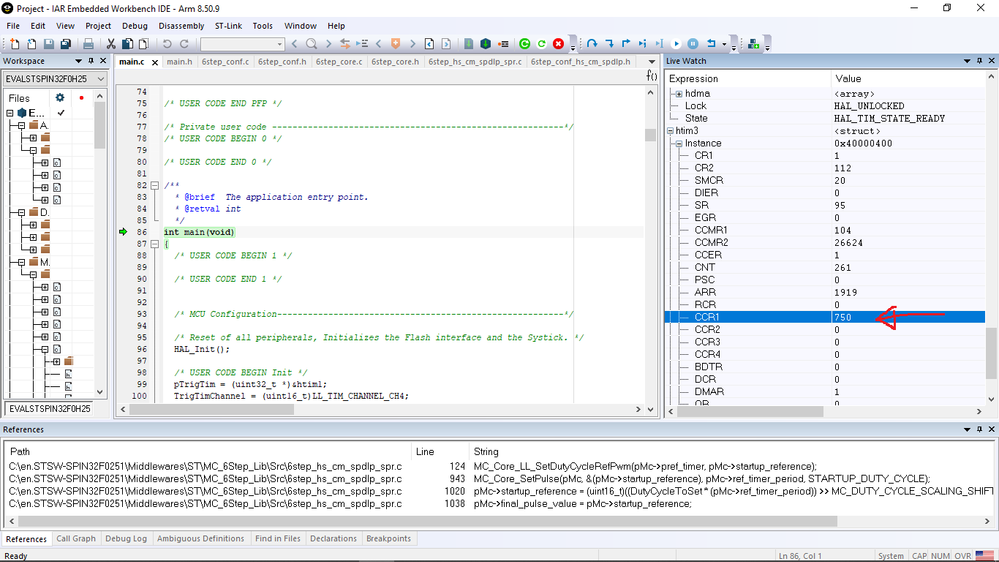This screenshot has height=562, width=999.
Task: Open the ST-Link menu
Action: [x=228, y=25]
